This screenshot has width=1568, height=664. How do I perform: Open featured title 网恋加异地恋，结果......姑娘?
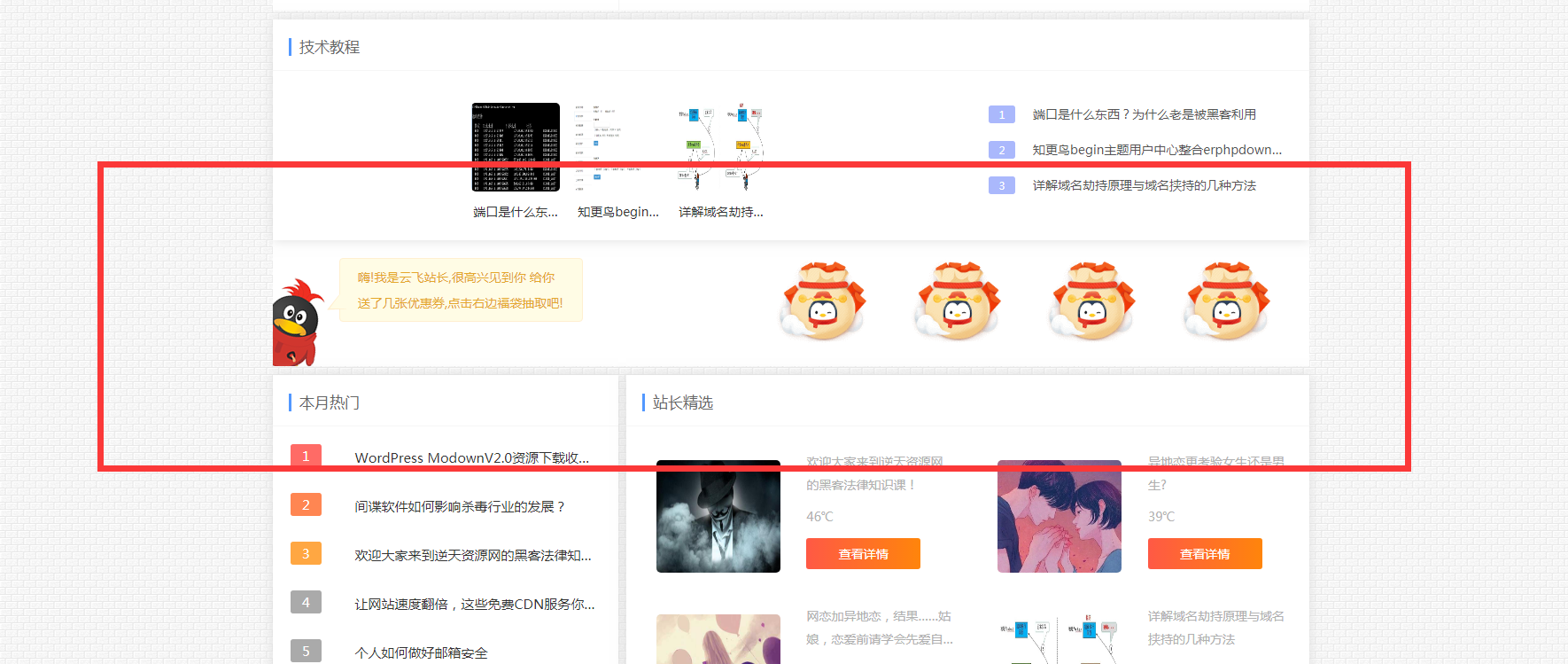click(x=880, y=628)
